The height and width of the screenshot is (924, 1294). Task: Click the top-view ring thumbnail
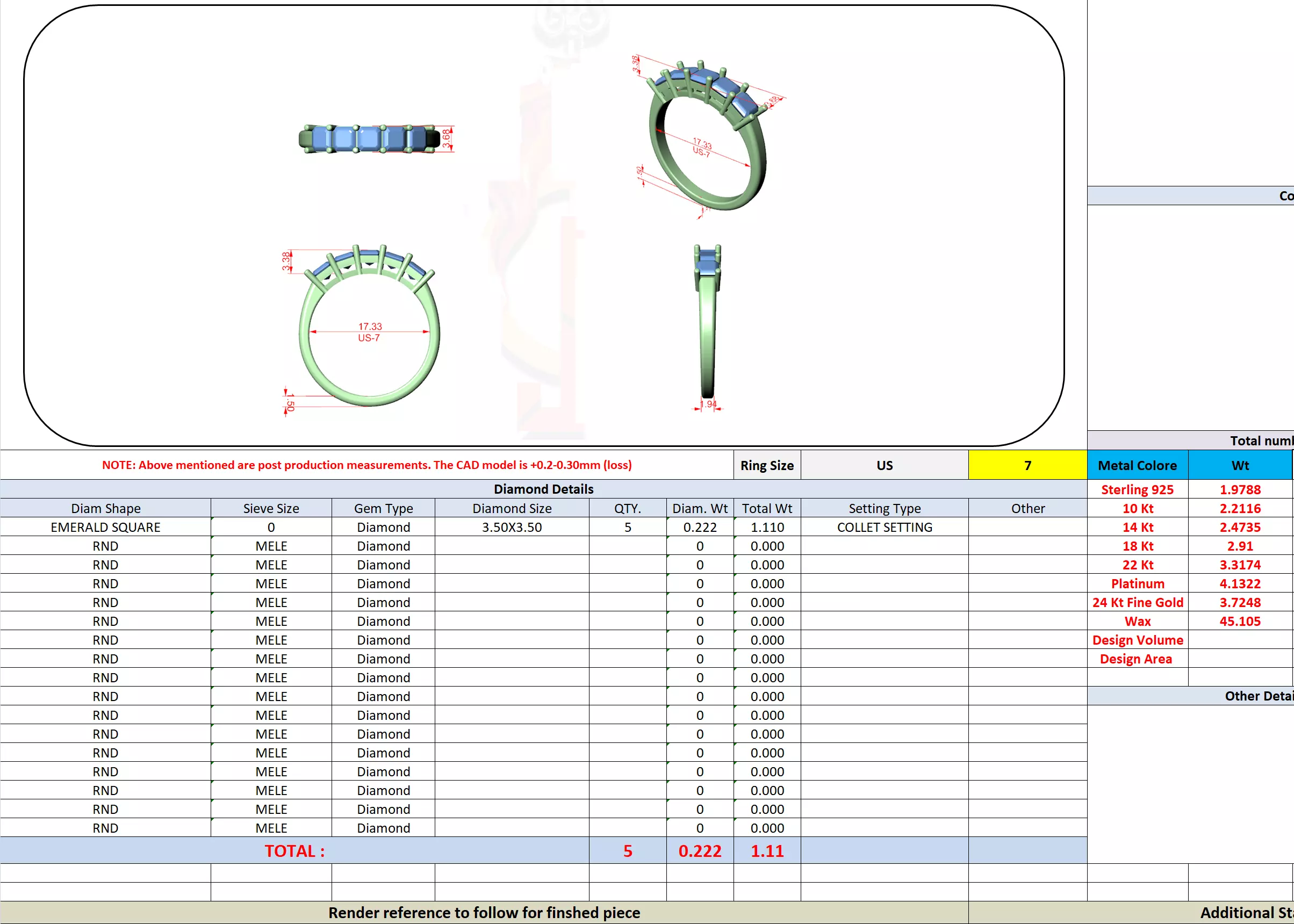pos(370,139)
